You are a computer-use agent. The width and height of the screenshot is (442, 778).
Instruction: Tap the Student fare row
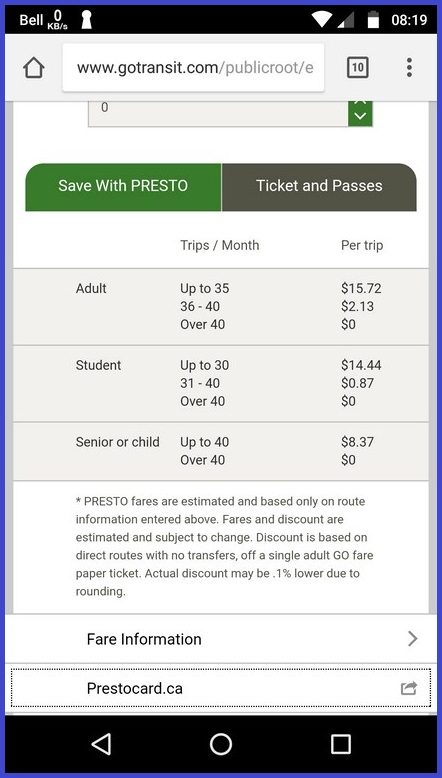(x=221, y=384)
